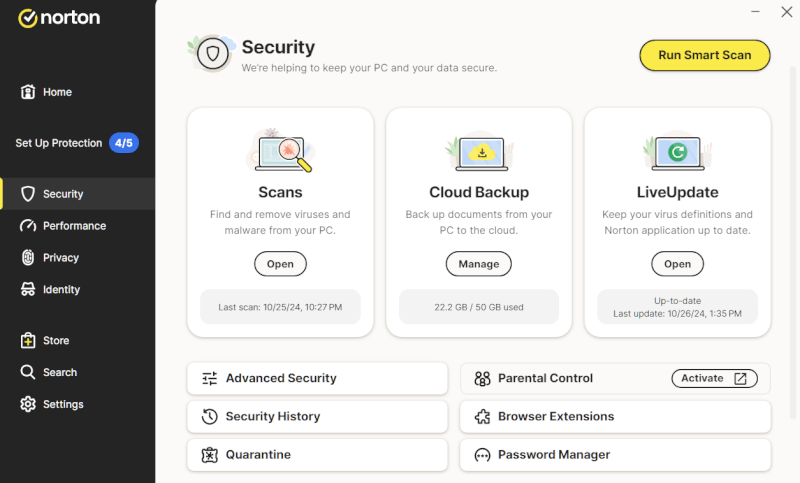This screenshot has height=483, width=800.
Task: Open LiveUpdate with its Open button
Action: [678, 264]
